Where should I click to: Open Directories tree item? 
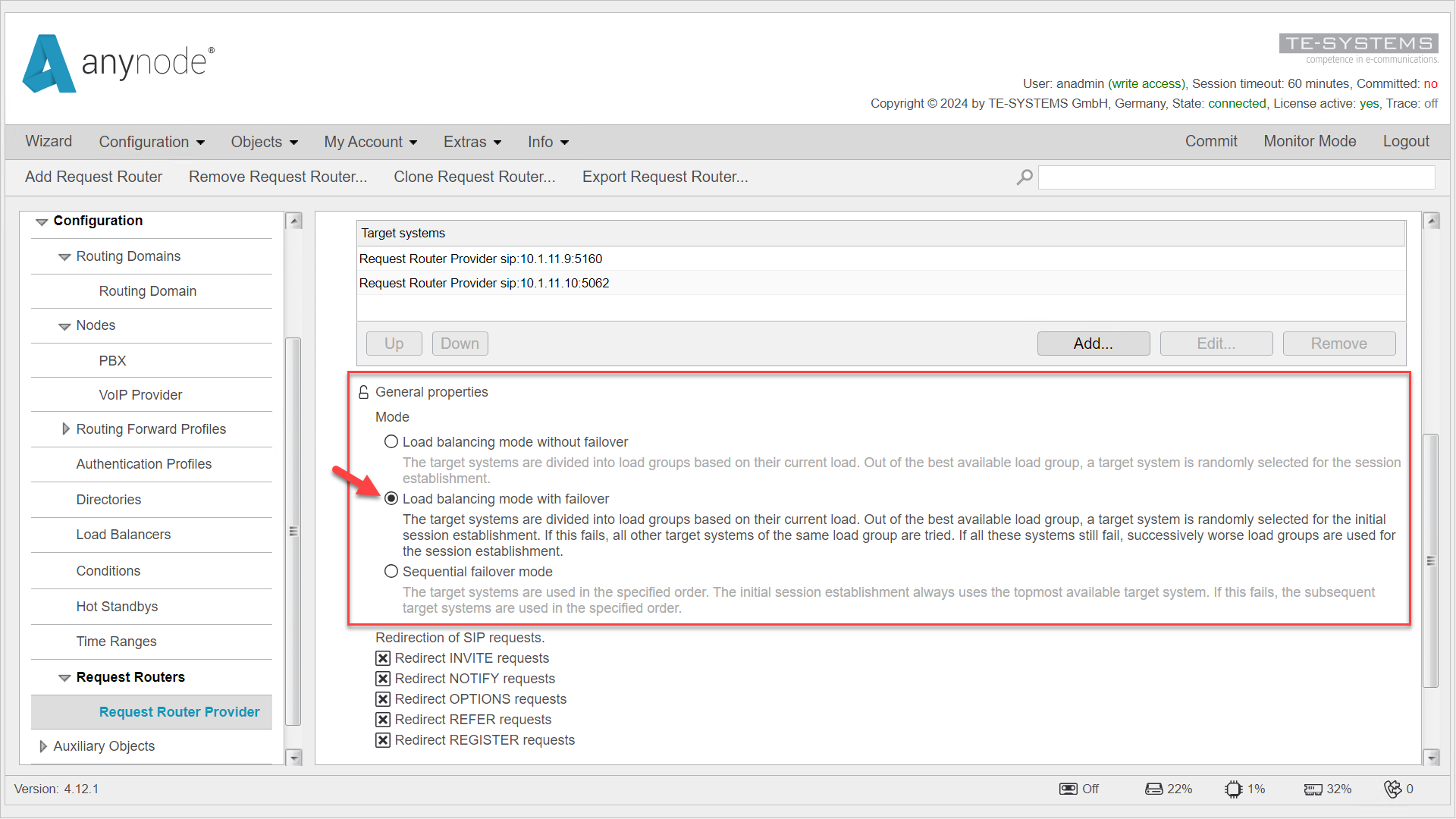(x=108, y=500)
